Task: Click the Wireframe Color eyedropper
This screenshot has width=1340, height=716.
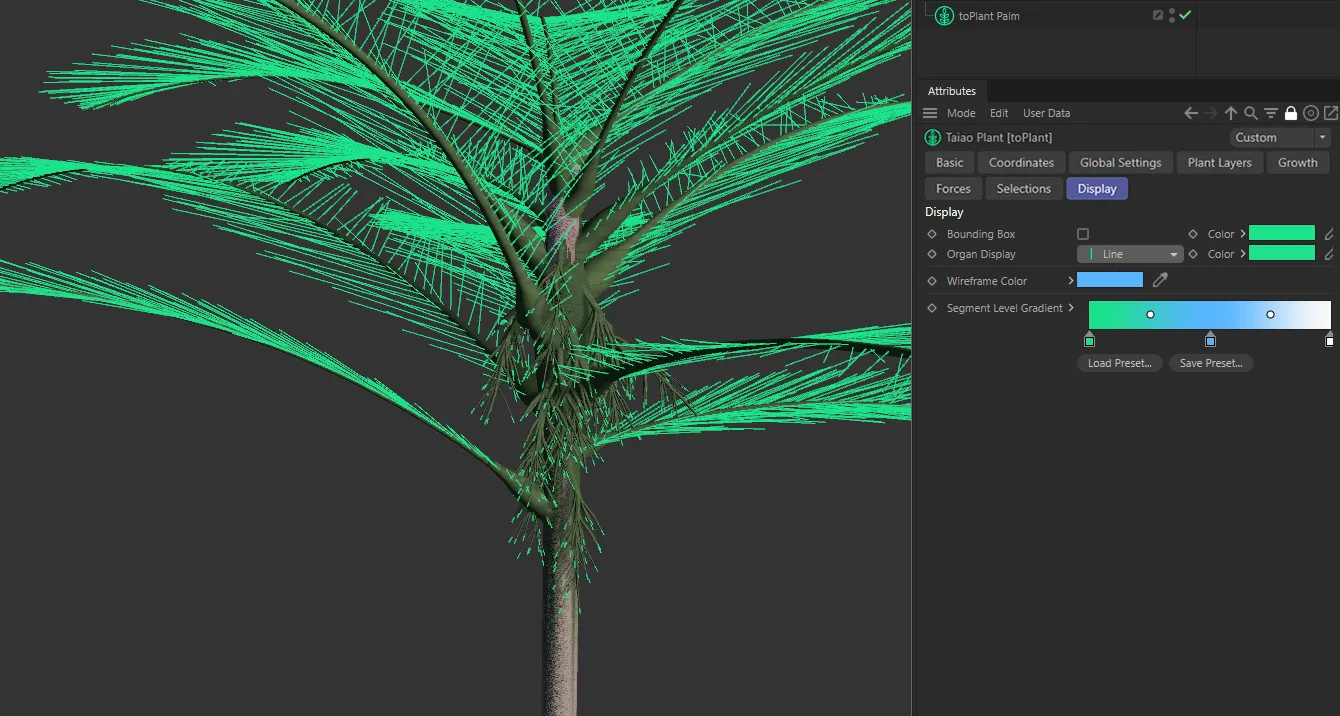Action: point(1160,281)
